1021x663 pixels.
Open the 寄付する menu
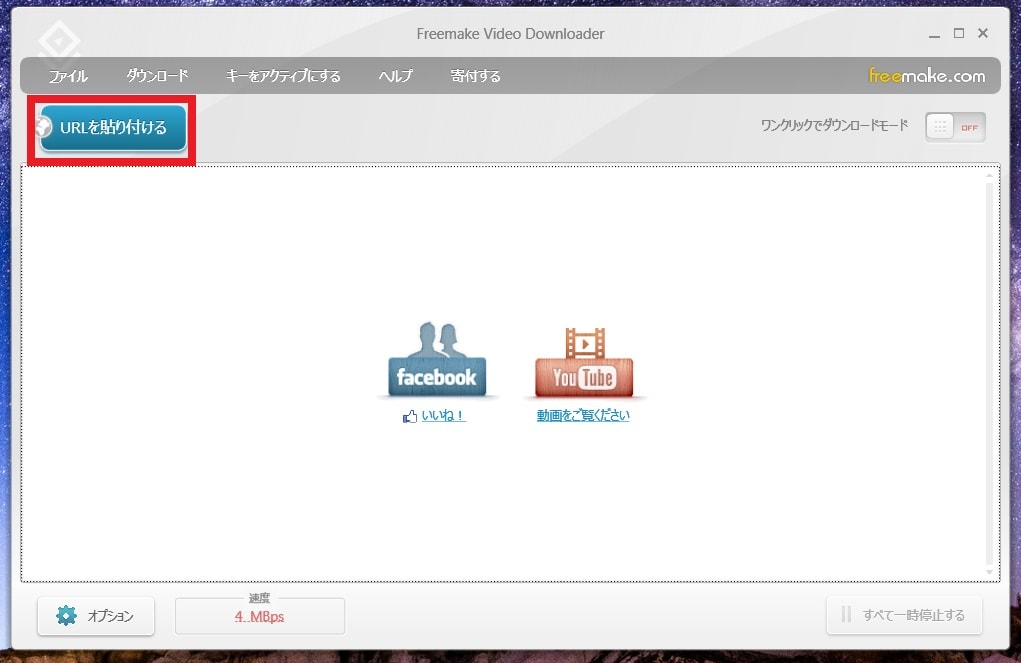[x=475, y=76]
